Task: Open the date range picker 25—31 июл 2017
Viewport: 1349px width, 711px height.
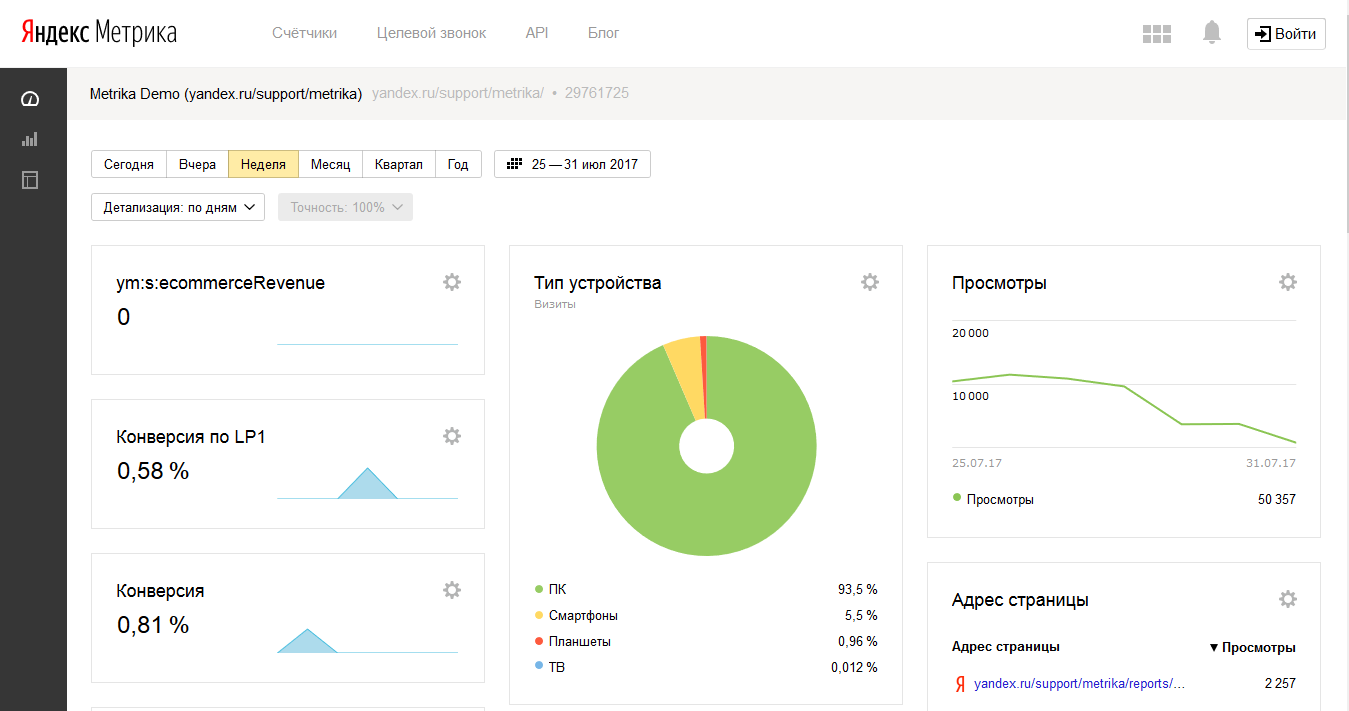Action: [x=572, y=164]
